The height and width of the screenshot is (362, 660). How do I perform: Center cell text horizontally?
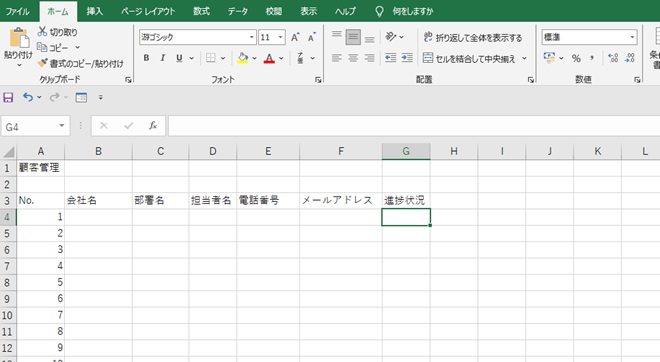353,58
